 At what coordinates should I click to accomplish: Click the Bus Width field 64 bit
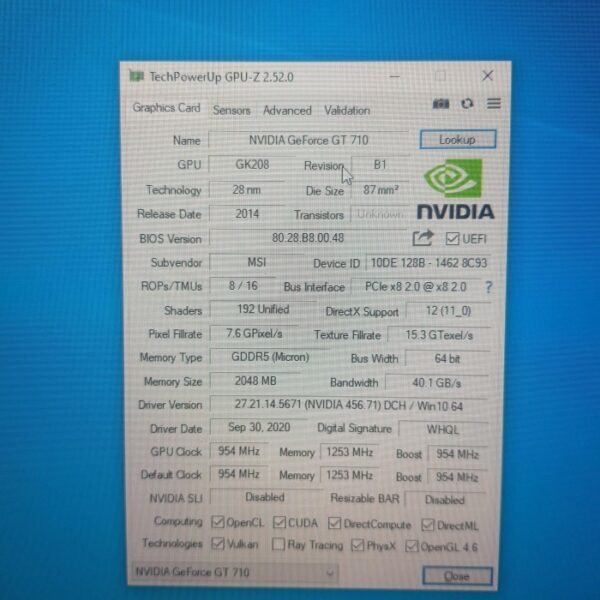447,359
